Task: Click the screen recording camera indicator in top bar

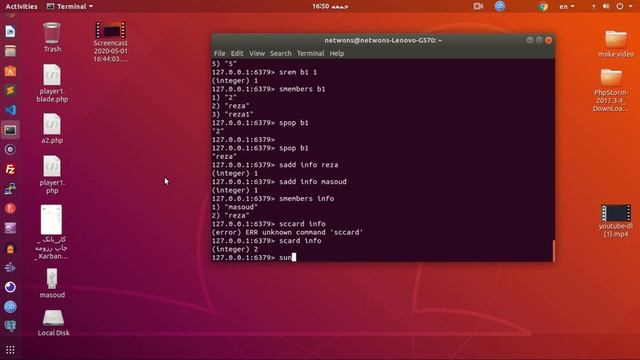Action: [x=478, y=6]
